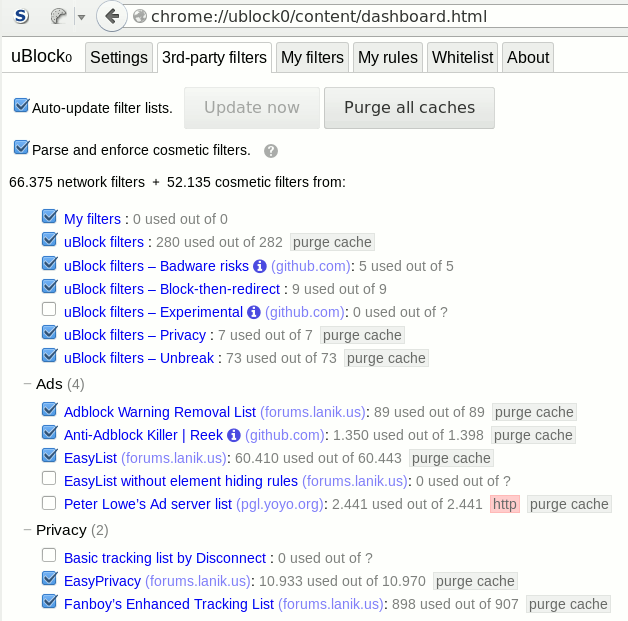Uncheck uBlock filters Unbreak checkbox
628x621 pixels.
click(49, 355)
